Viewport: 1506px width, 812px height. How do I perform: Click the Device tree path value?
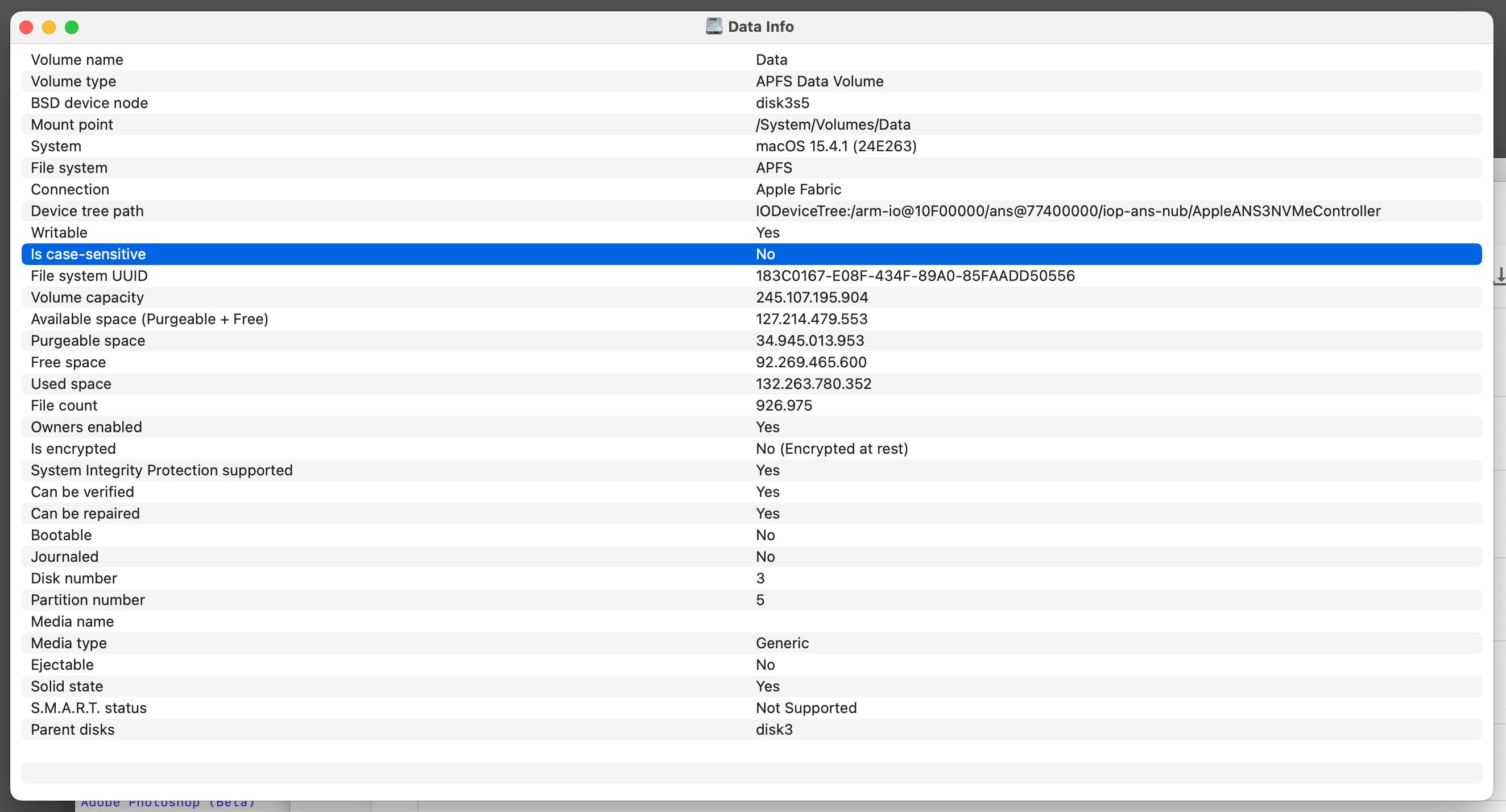(x=1068, y=211)
